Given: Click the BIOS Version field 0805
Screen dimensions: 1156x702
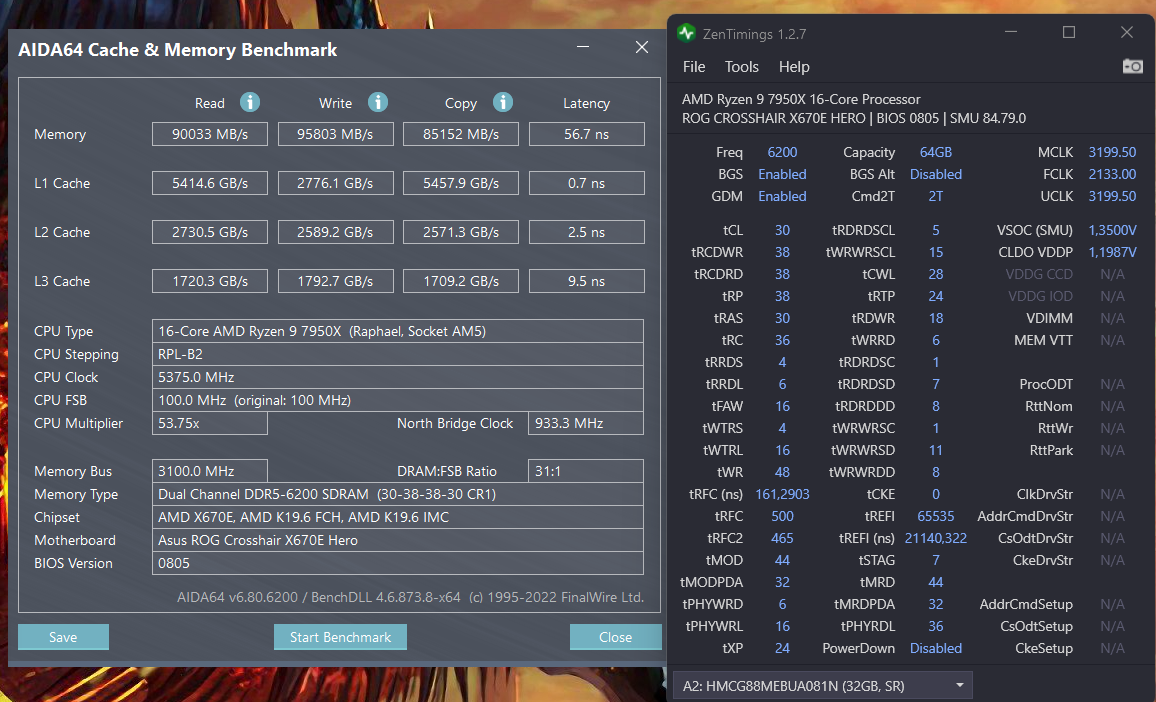Looking at the screenshot, I should (398, 563).
